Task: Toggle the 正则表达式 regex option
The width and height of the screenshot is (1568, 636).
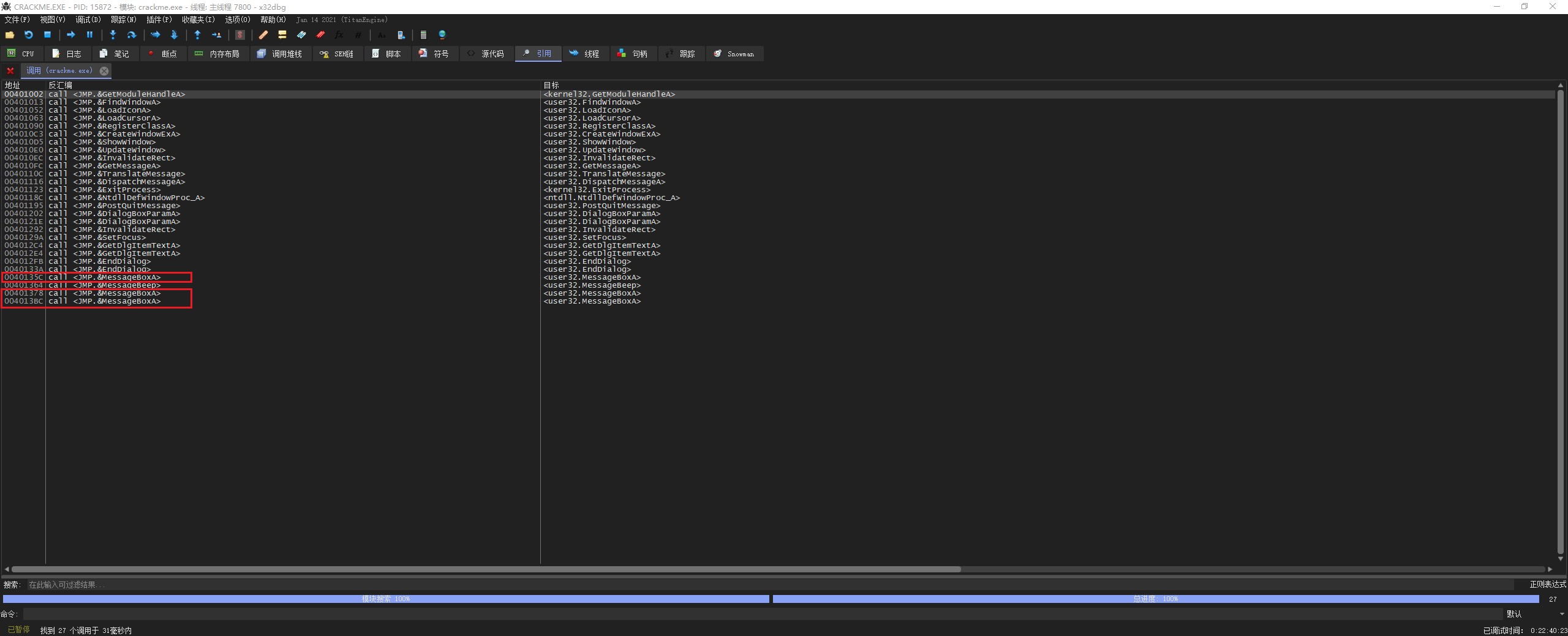Action: pos(1547,585)
